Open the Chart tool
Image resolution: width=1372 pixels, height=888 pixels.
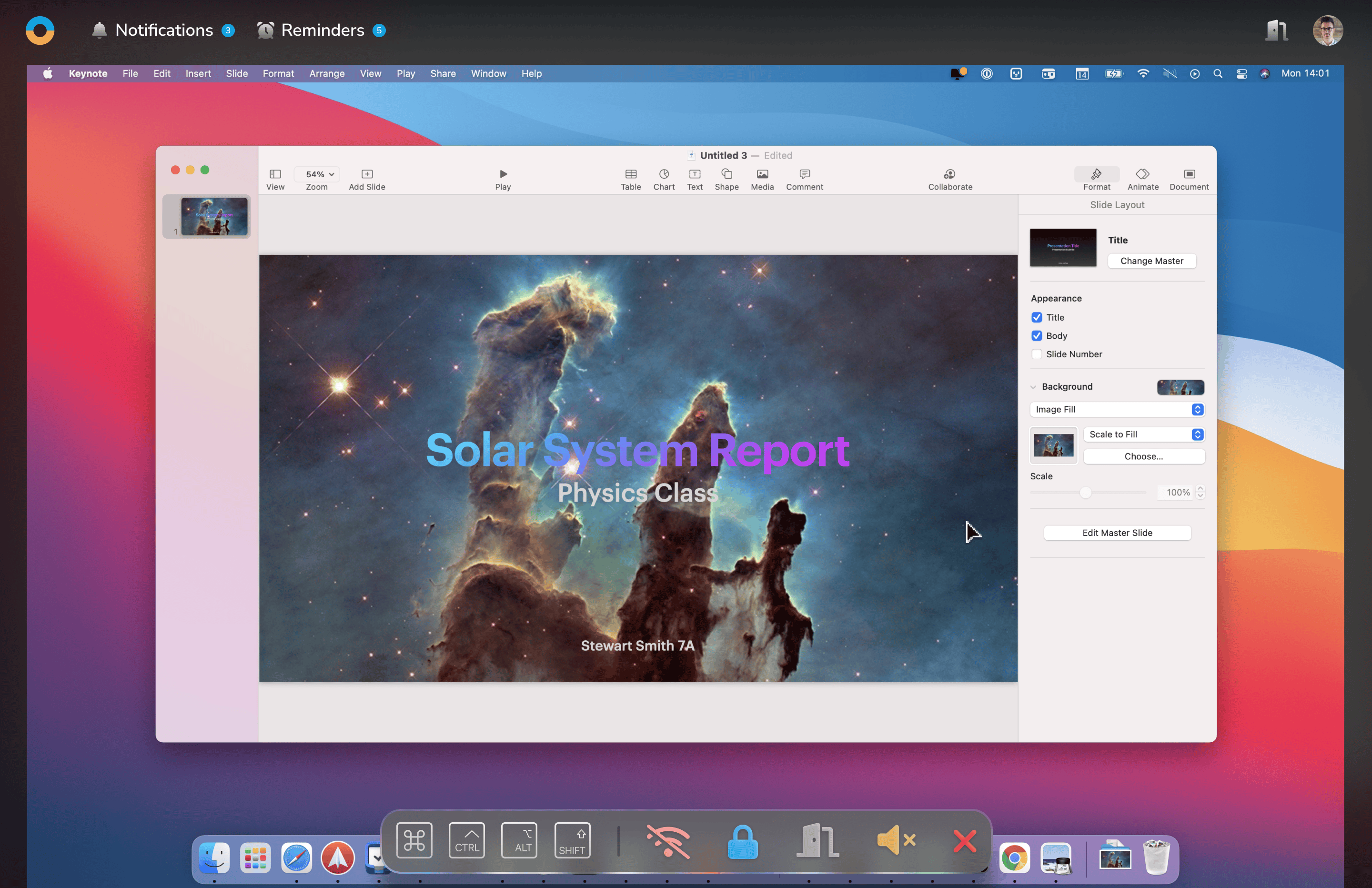click(664, 174)
